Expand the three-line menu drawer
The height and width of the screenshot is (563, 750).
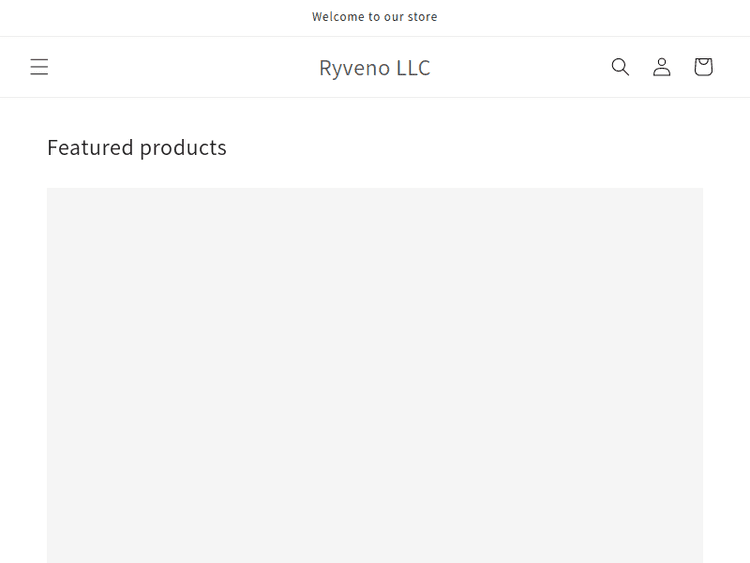pyautogui.click(x=39, y=67)
